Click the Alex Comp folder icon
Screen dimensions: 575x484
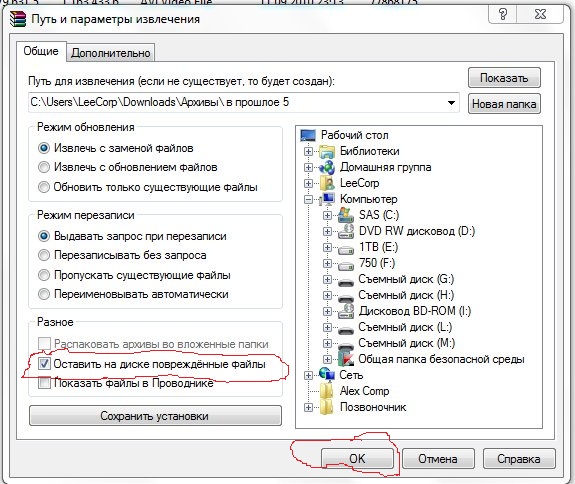pos(326,391)
